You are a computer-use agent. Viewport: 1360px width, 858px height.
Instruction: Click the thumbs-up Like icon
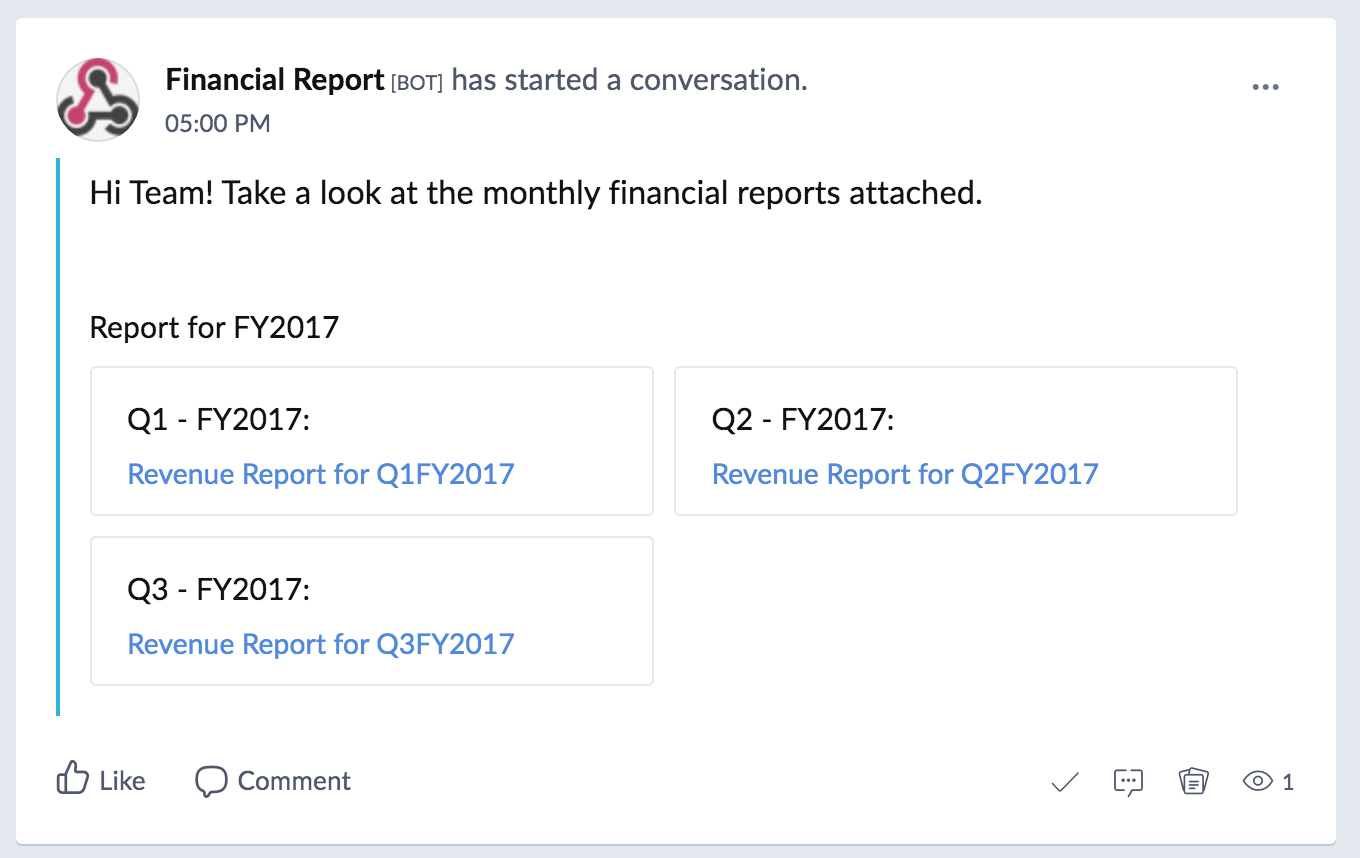point(72,779)
